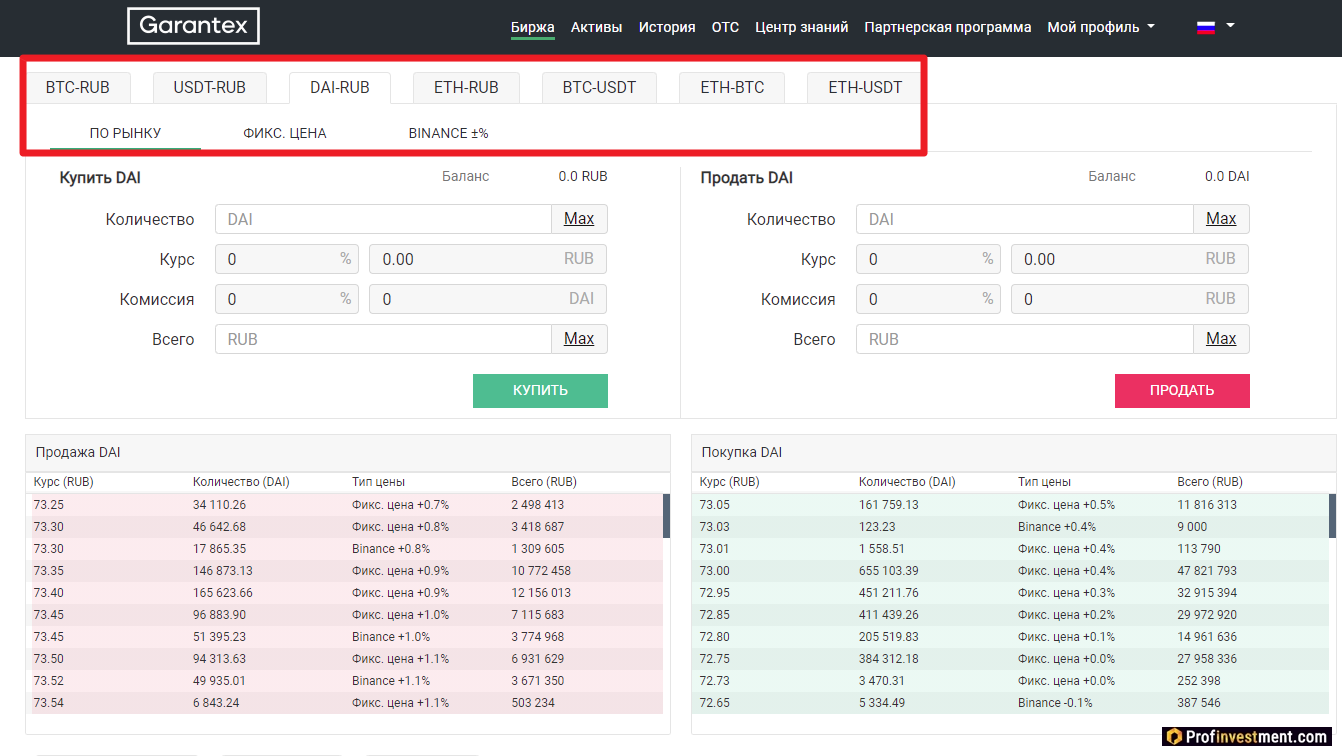Open the Russian flag language selector
Screen dimensions: 1342x756
pos(1215,27)
